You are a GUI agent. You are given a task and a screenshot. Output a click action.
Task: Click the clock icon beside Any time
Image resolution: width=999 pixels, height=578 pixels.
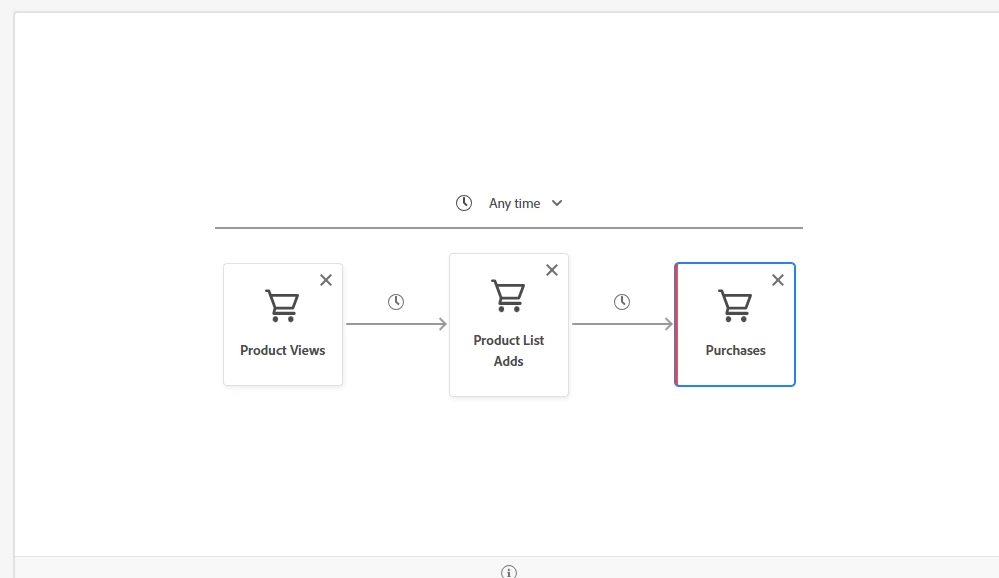(x=464, y=203)
